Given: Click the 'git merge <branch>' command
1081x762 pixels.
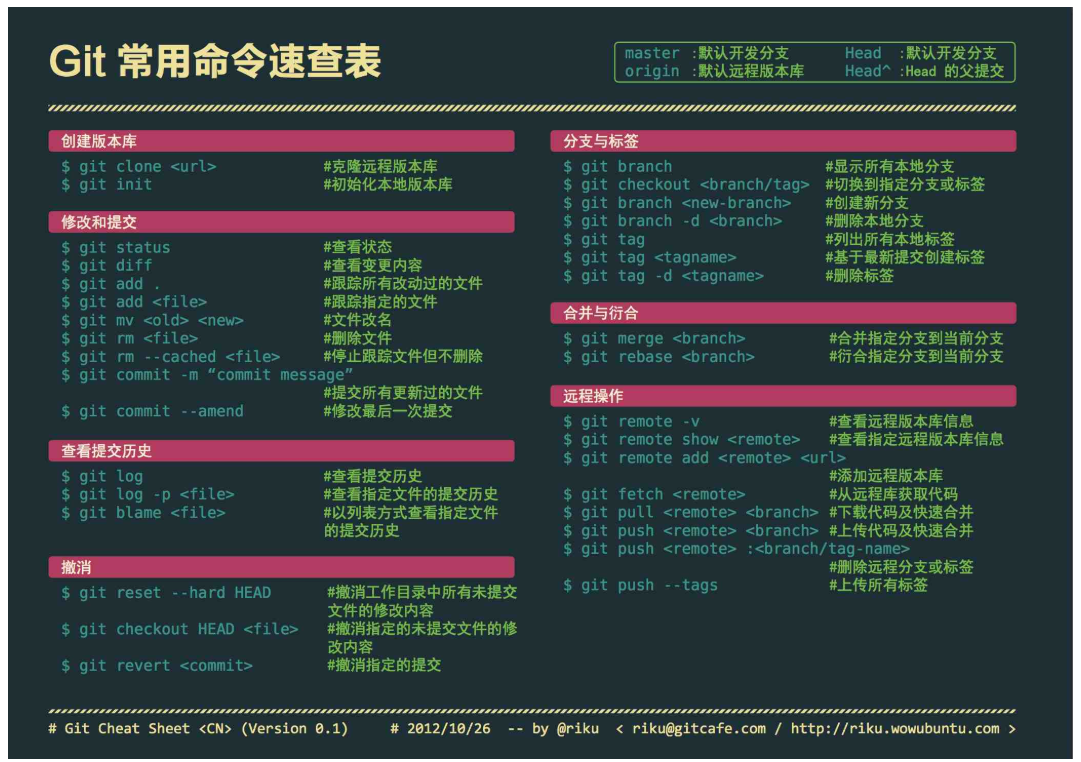Looking at the screenshot, I should pos(654,339).
